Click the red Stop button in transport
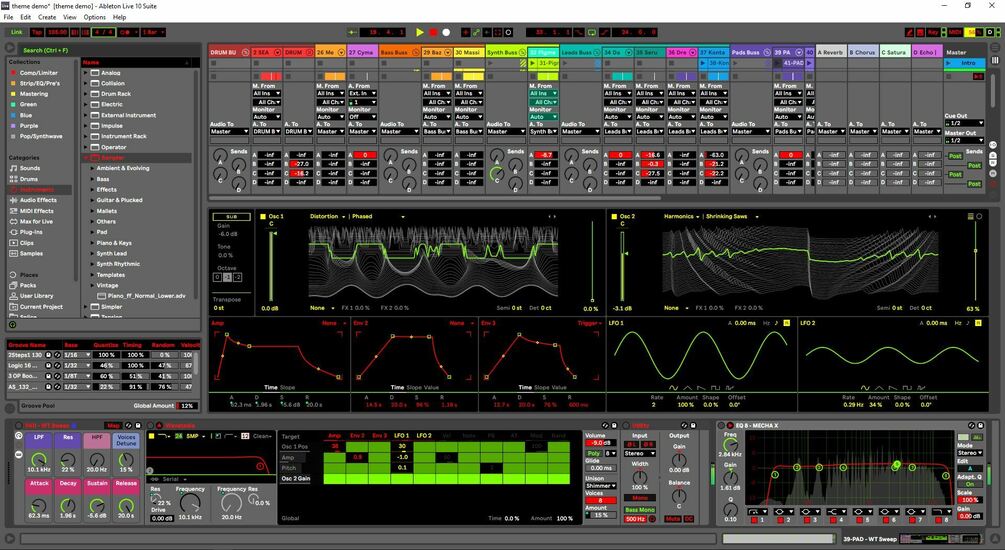The image size is (1005, 550). click(433, 32)
